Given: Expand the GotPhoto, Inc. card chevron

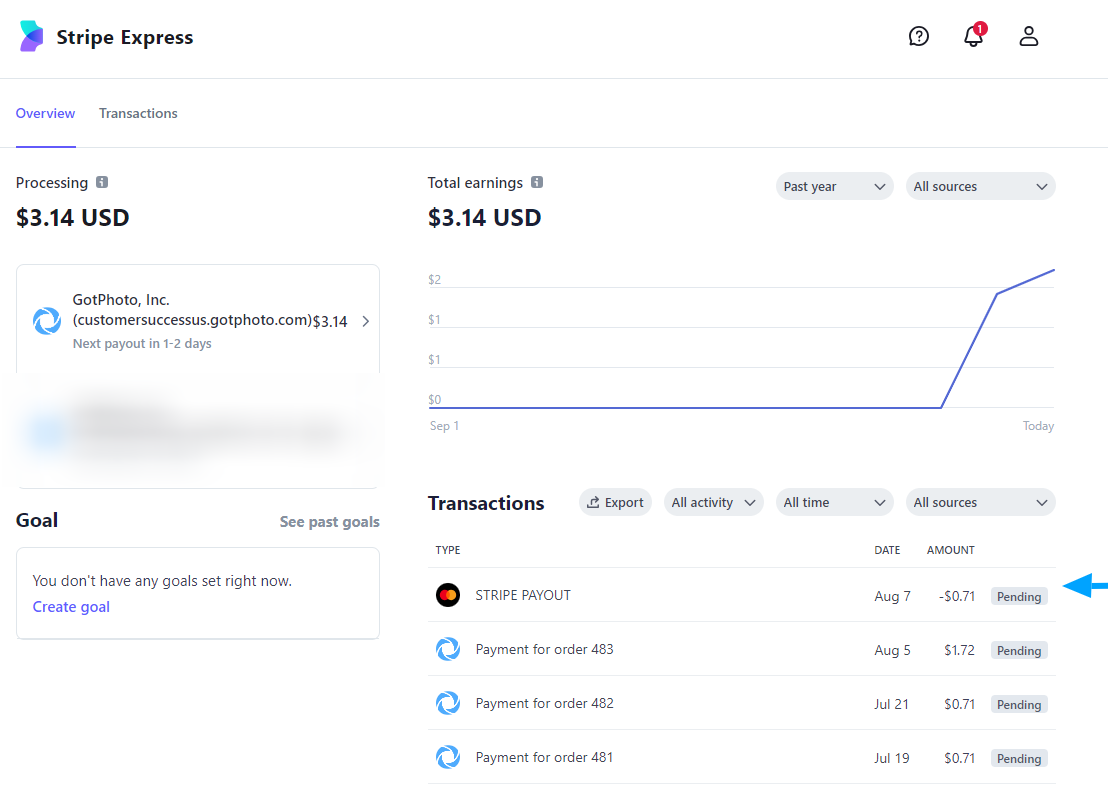Looking at the screenshot, I should pyautogui.click(x=365, y=322).
